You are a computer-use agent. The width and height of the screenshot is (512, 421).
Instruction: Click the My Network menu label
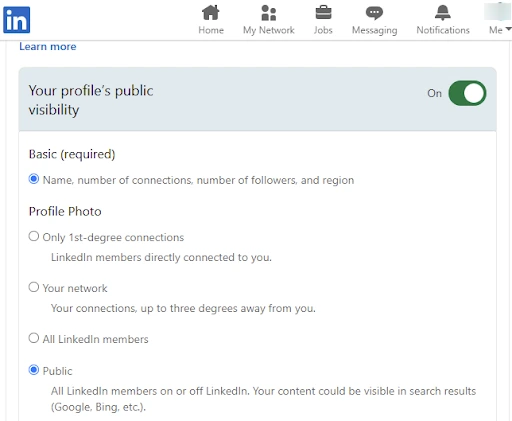[x=269, y=30]
